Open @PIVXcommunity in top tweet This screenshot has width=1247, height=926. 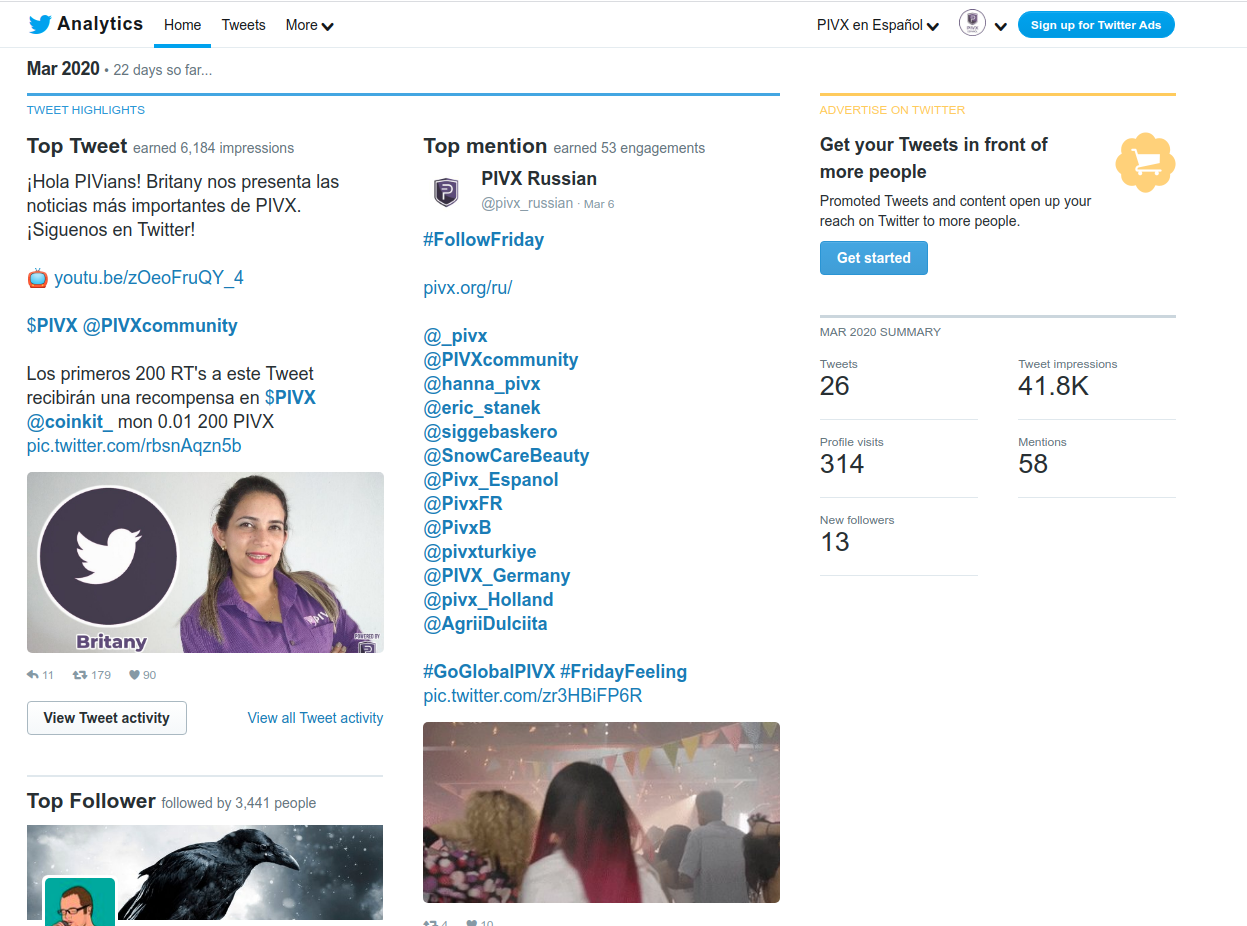coord(160,326)
